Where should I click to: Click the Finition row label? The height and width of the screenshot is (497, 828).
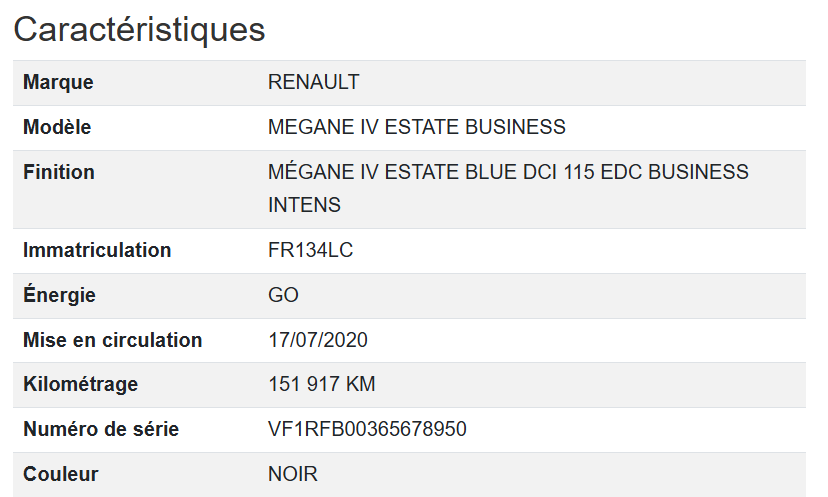(59, 172)
